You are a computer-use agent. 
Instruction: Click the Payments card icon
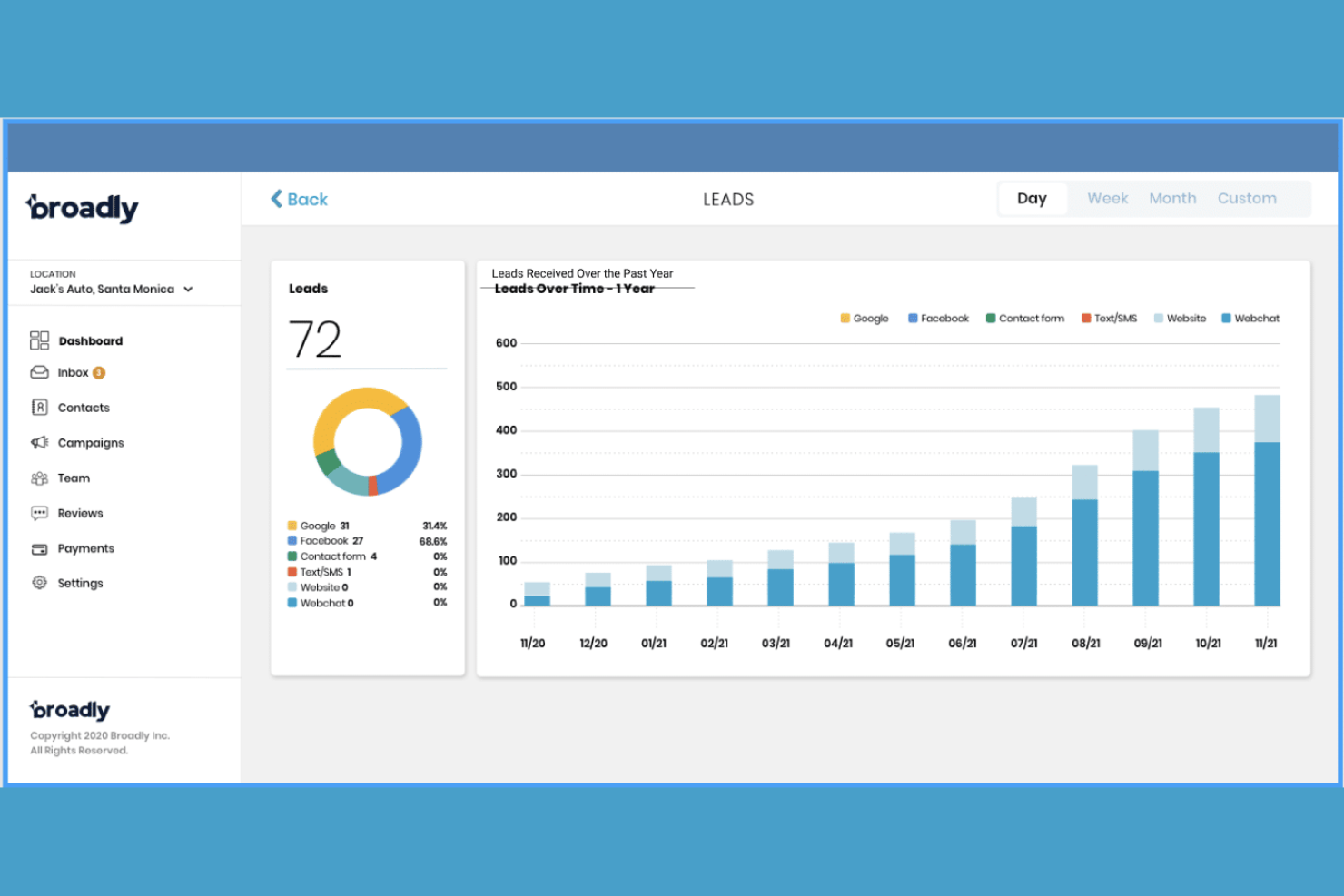[39, 549]
